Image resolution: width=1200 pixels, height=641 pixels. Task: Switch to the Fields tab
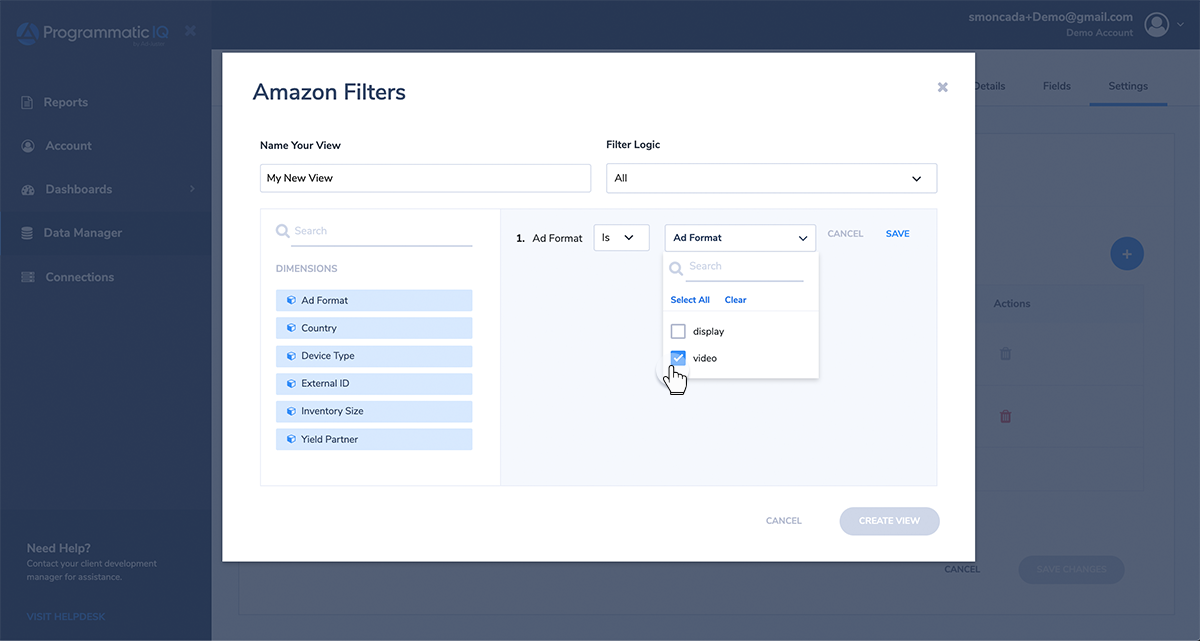click(1057, 86)
